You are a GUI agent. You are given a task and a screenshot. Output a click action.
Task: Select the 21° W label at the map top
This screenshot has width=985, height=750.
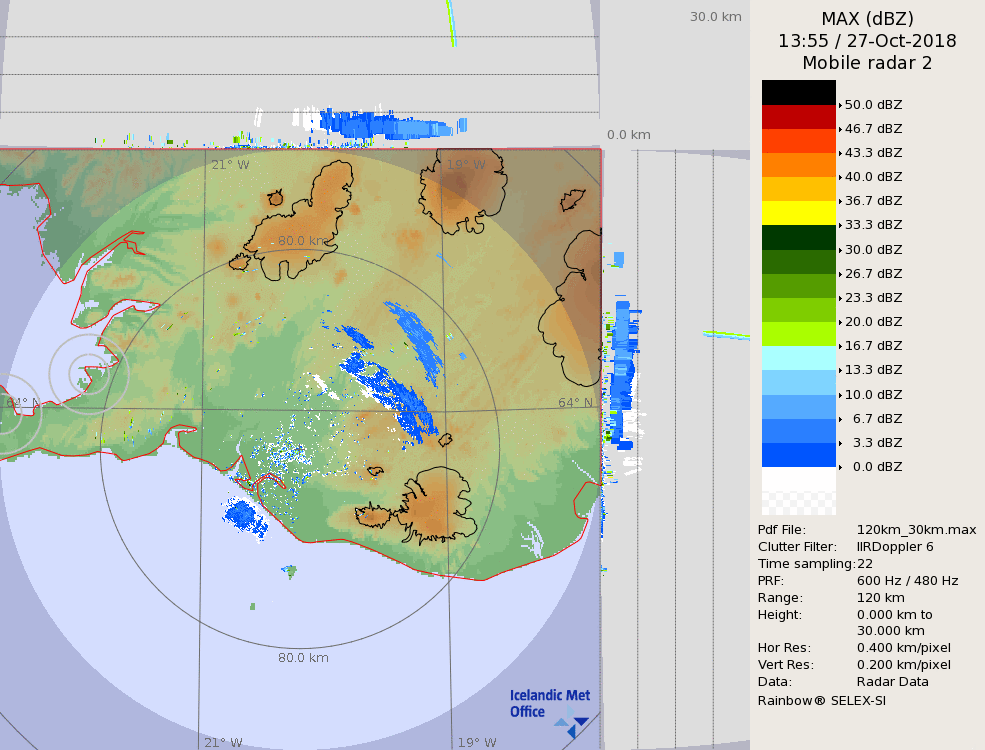click(x=230, y=164)
